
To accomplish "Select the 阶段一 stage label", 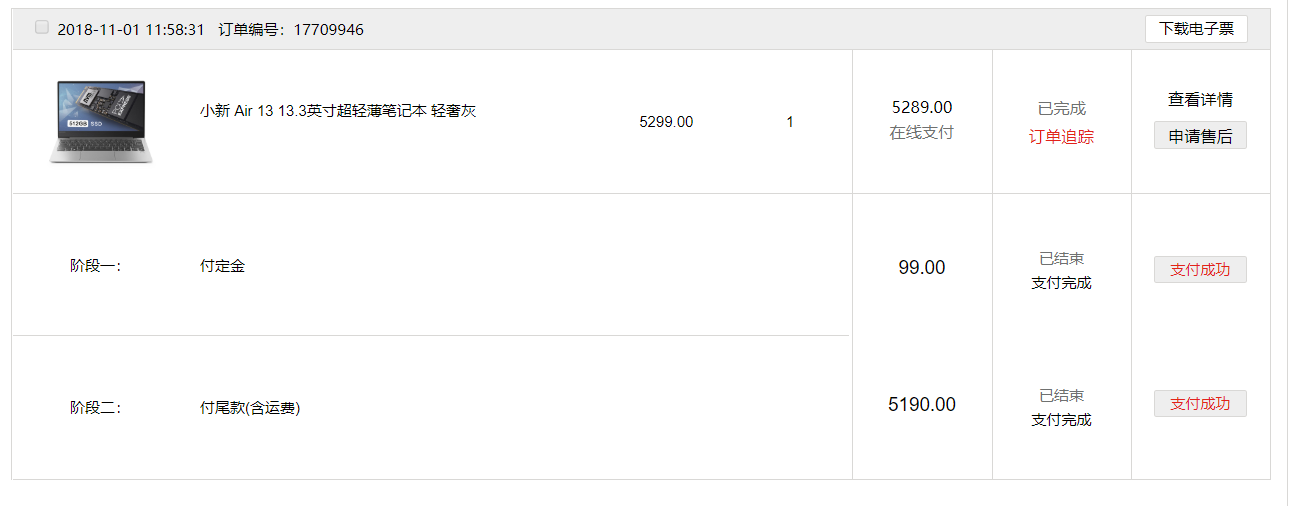I will pyautogui.click(x=95, y=267).
